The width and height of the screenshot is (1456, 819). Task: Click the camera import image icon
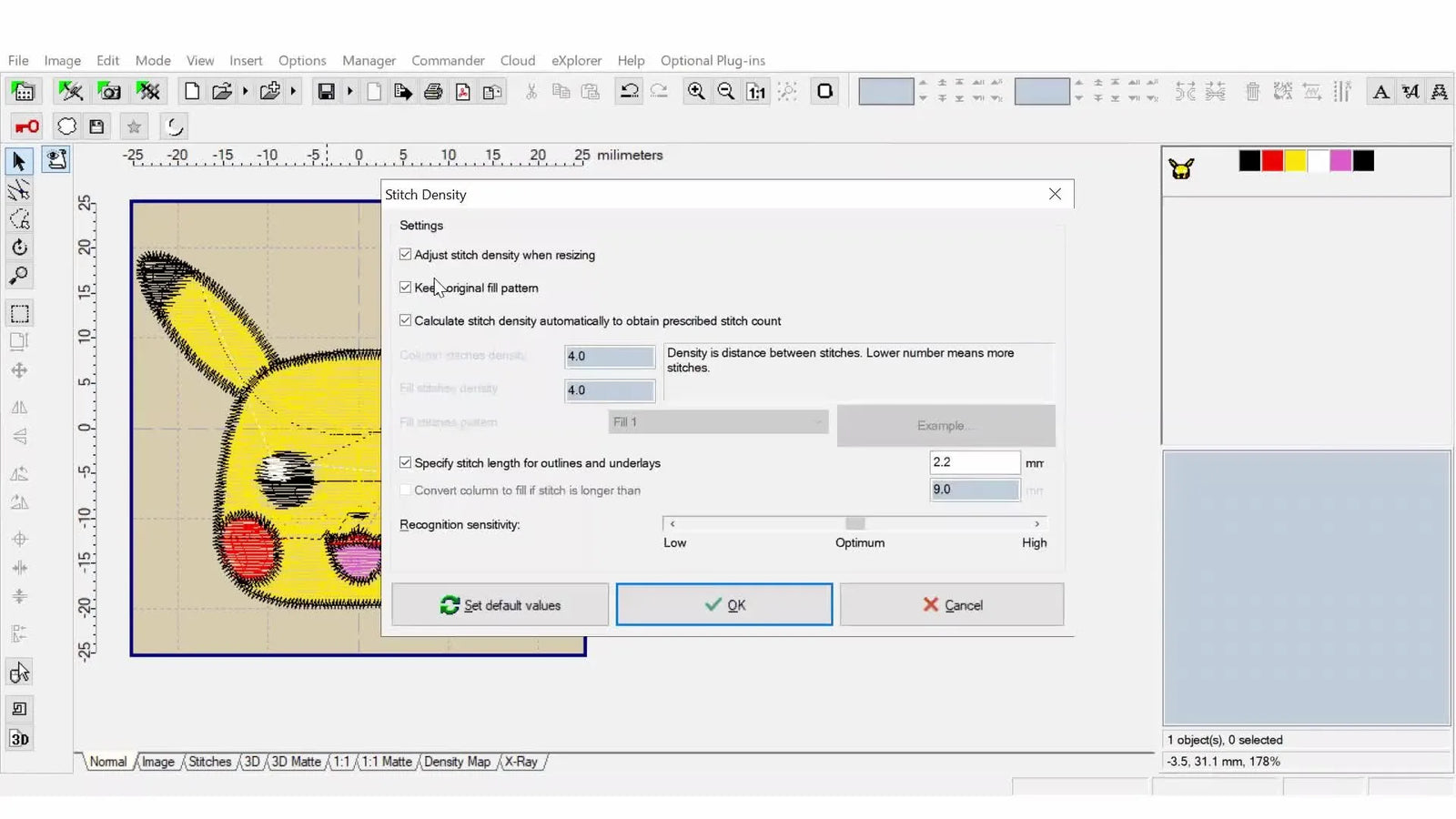[109, 91]
